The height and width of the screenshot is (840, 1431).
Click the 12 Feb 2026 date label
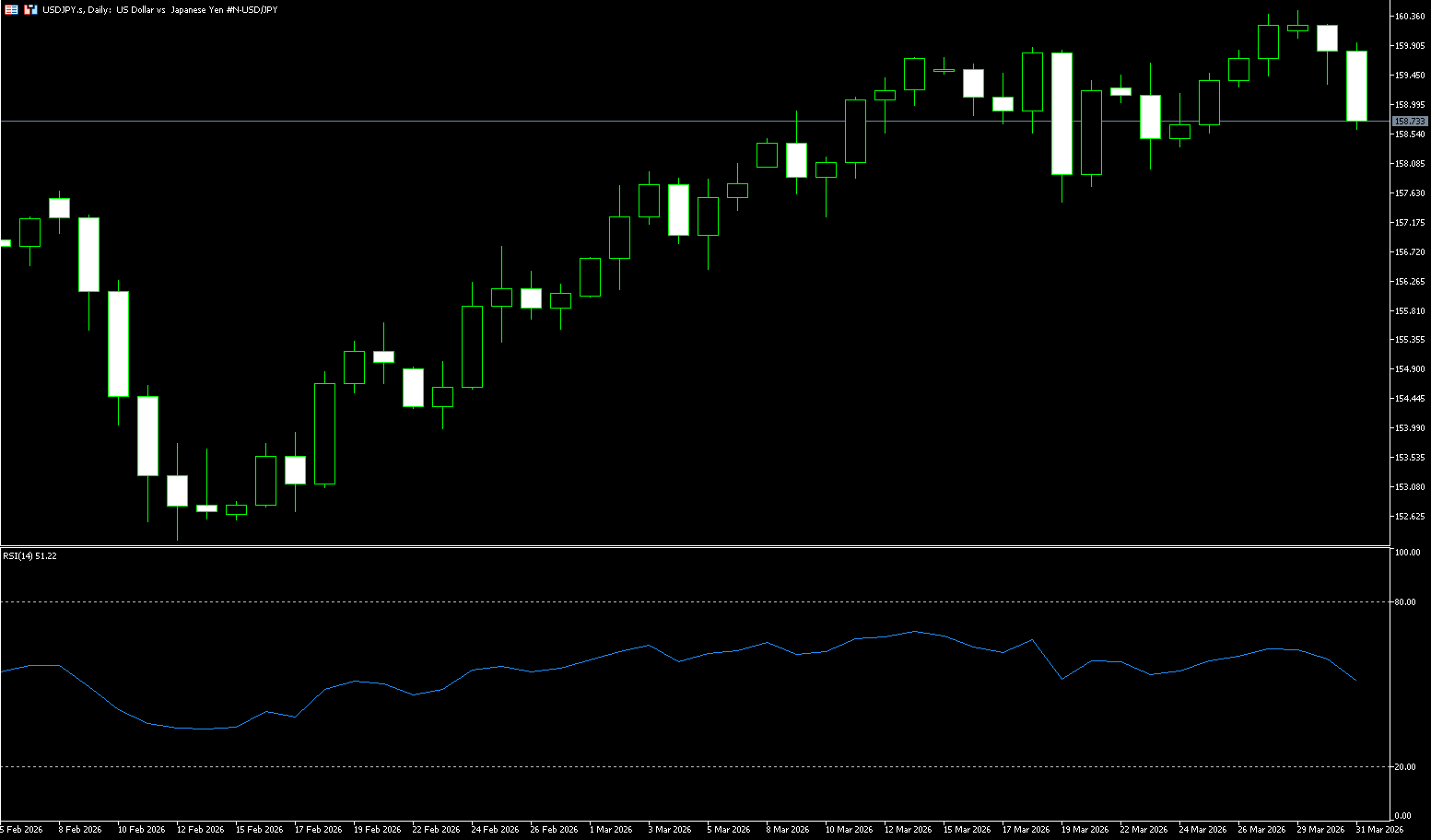click(x=200, y=829)
